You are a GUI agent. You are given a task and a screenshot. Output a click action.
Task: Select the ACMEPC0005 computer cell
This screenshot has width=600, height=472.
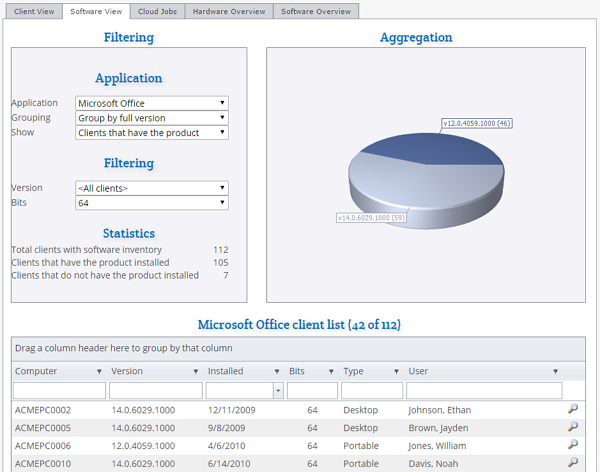[43, 428]
